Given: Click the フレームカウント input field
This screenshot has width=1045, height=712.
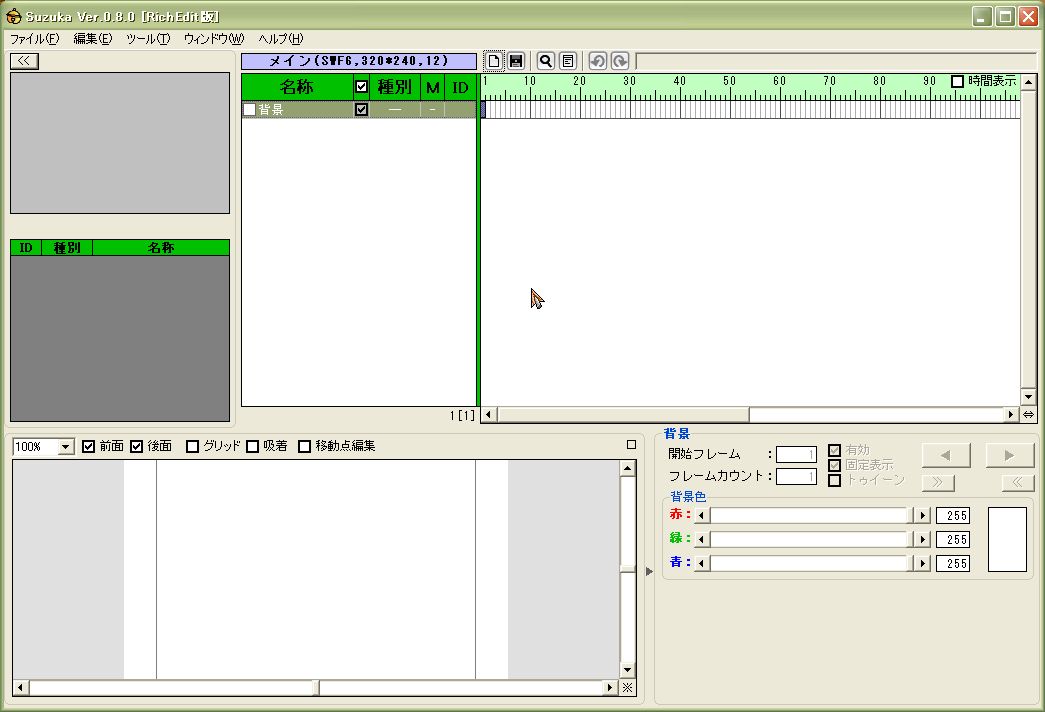Looking at the screenshot, I should [796, 477].
